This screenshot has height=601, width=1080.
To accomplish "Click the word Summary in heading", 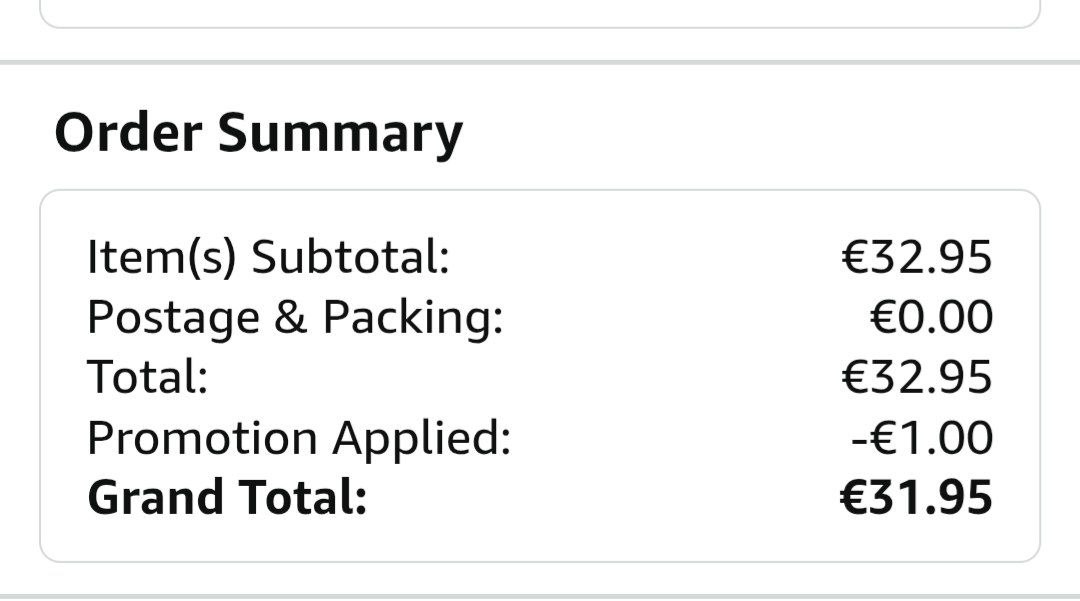I will click(340, 135).
